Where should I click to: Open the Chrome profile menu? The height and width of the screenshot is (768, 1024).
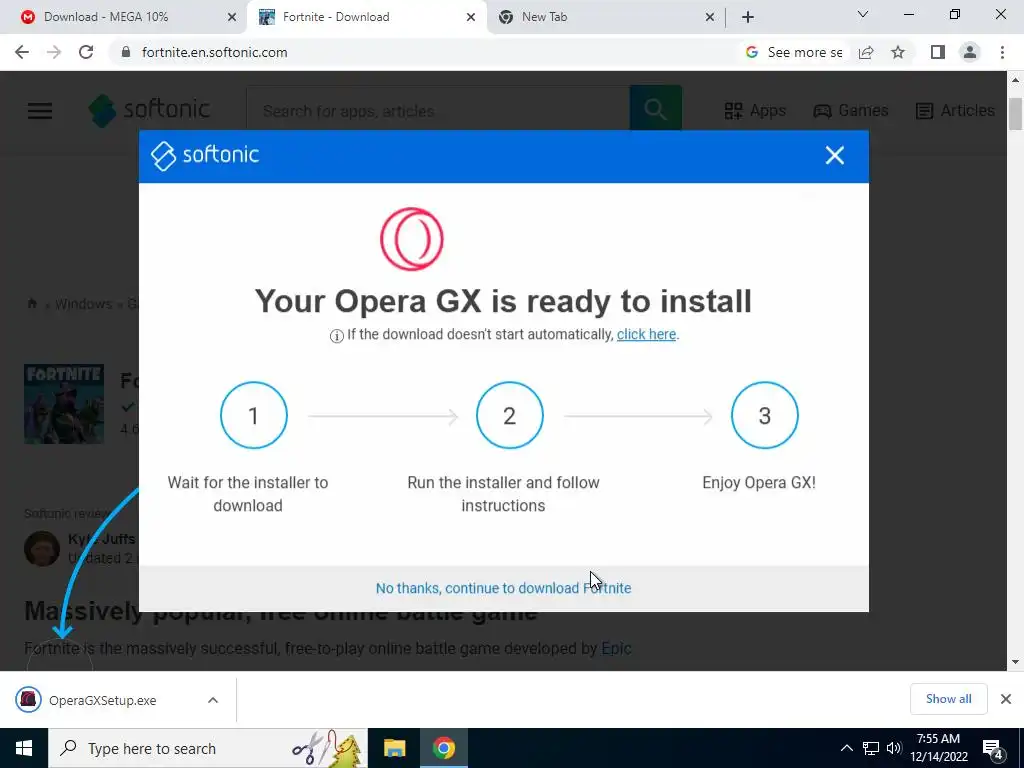(970, 52)
